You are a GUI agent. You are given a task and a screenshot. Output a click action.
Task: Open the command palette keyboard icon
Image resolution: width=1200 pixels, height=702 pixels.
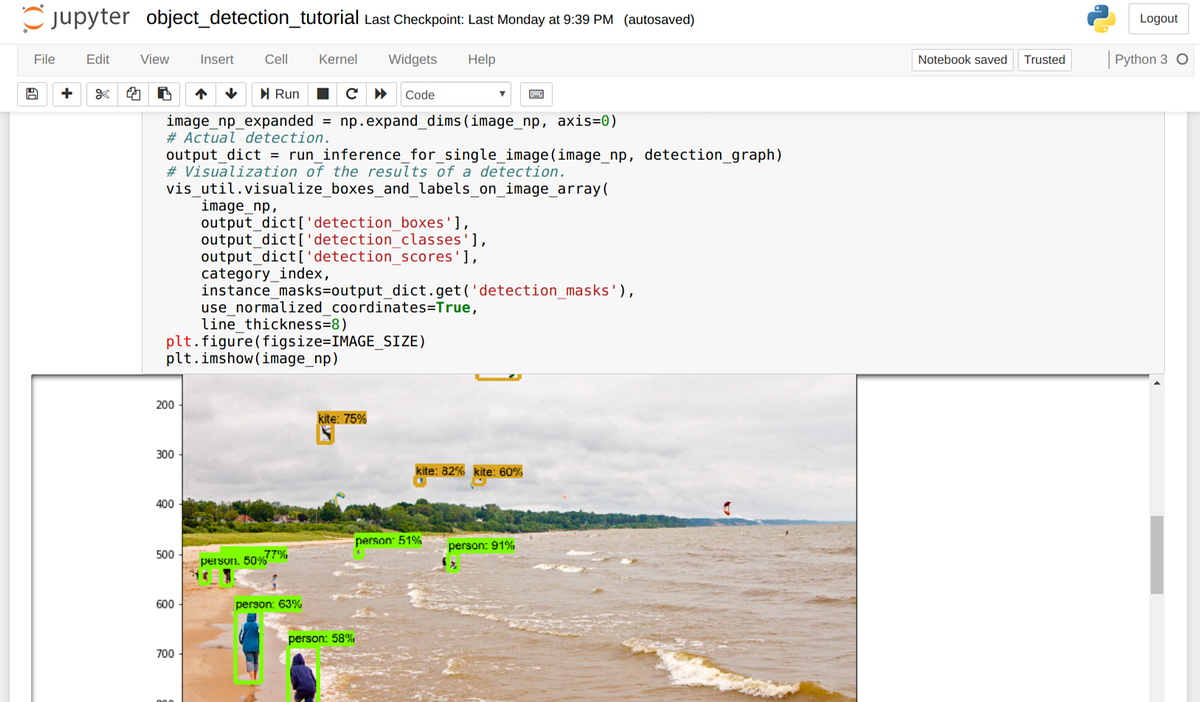coord(535,93)
